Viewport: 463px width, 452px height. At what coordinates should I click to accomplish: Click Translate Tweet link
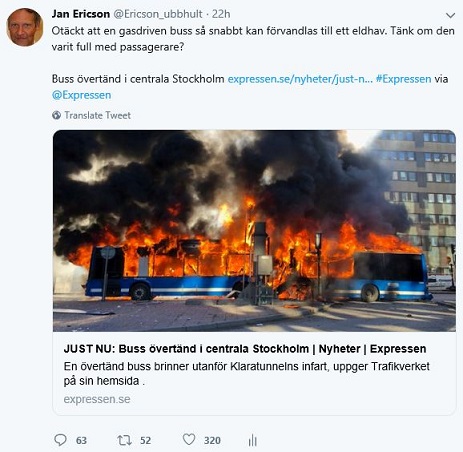pos(97,115)
